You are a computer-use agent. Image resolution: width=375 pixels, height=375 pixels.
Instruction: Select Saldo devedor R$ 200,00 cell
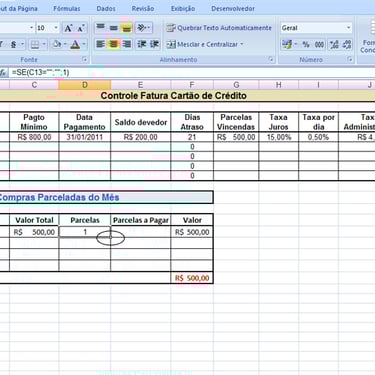[x=140, y=137]
